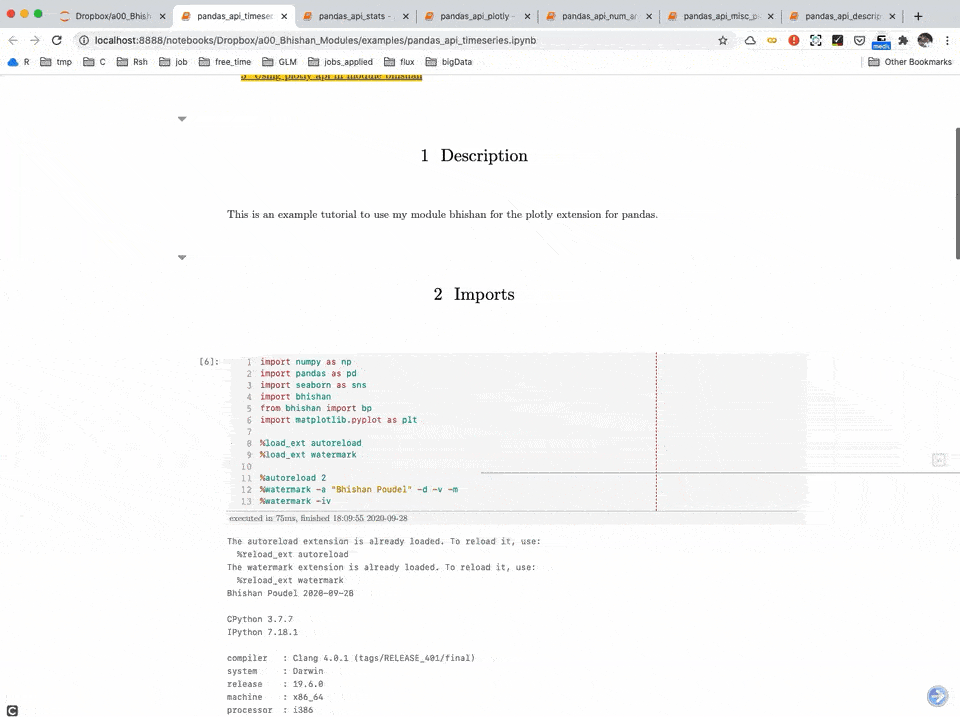This screenshot has width=960, height=717.
Task: Open the Rsh bookmarks folder
Action: pyautogui.click(x=132, y=62)
